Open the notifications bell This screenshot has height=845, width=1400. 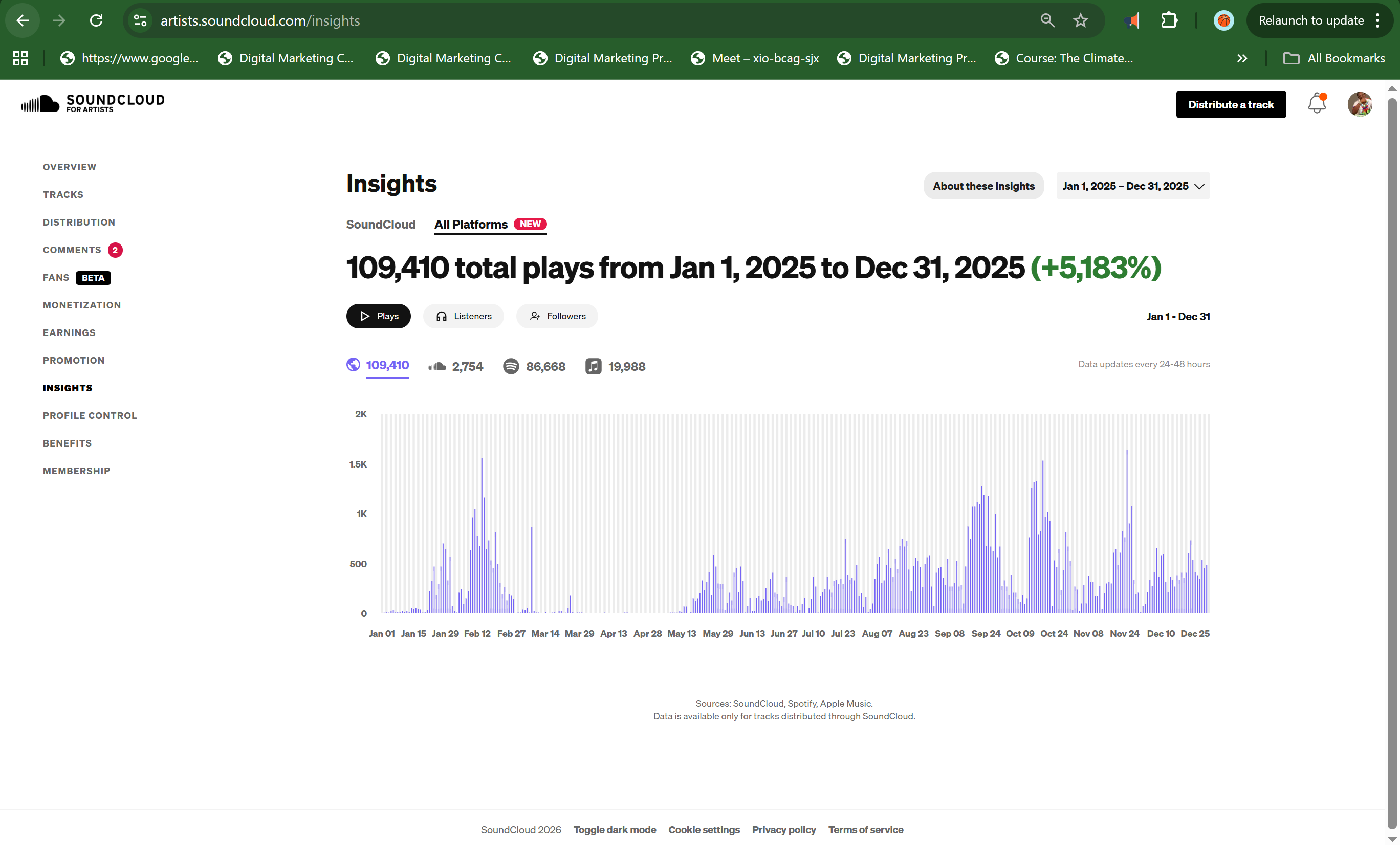pyautogui.click(x=1317, y=103)
